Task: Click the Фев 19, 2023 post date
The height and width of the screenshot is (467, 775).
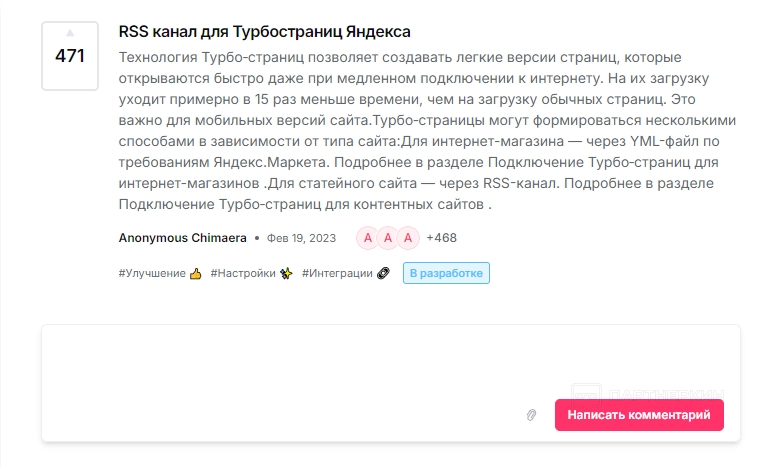Action: 302,238
